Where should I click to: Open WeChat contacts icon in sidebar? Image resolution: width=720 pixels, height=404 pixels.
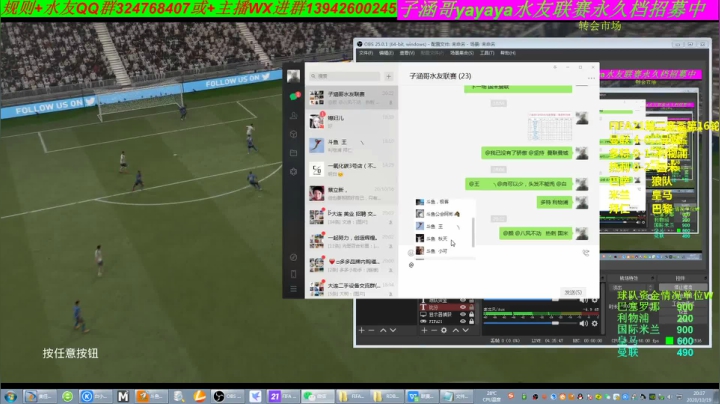coord(294,115)
